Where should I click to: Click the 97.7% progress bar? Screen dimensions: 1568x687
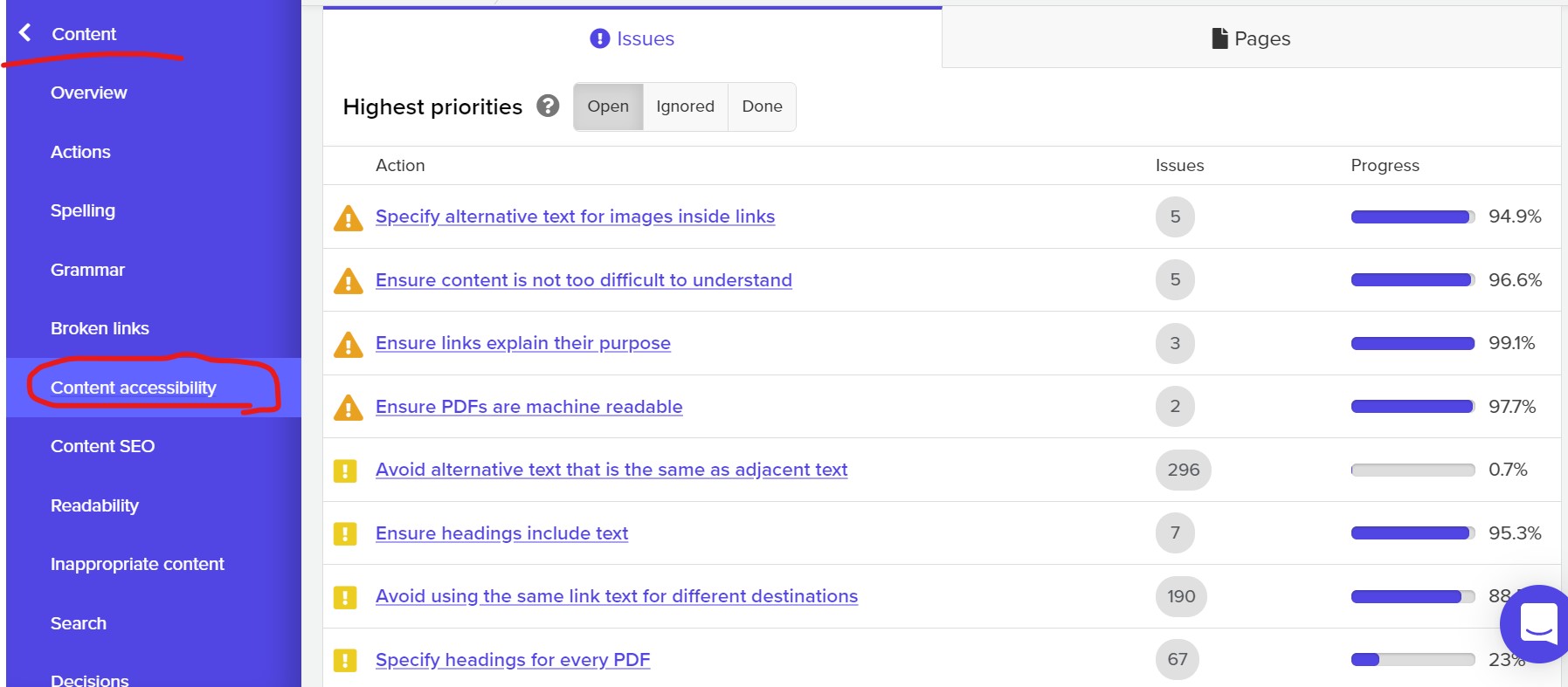tap(1413, 407)
